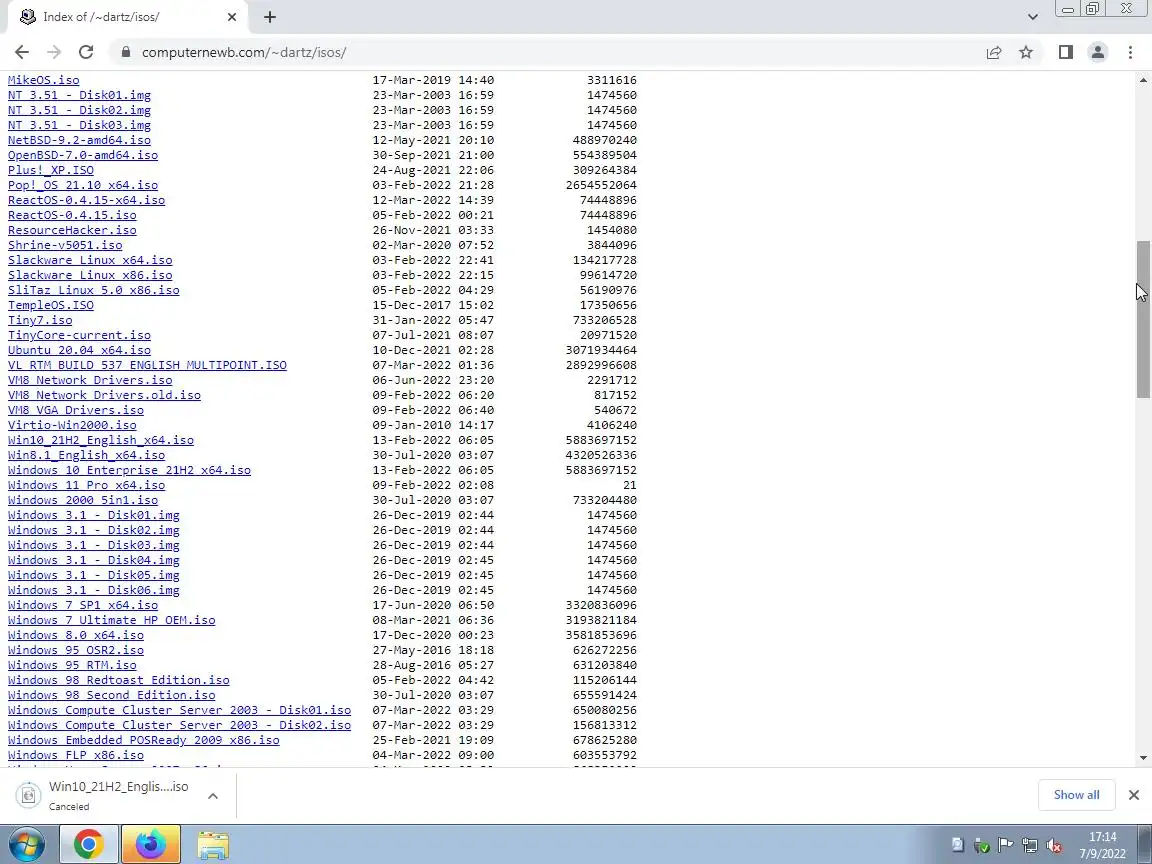
Task: Open Windows 98 Second Edition.iso link
Action: 112,695
